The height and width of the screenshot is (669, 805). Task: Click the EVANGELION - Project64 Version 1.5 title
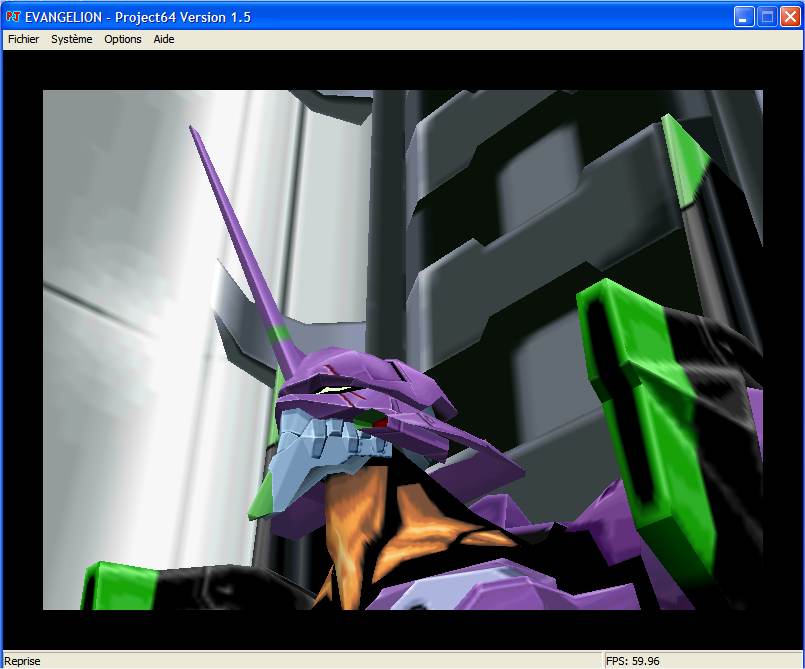138,17
